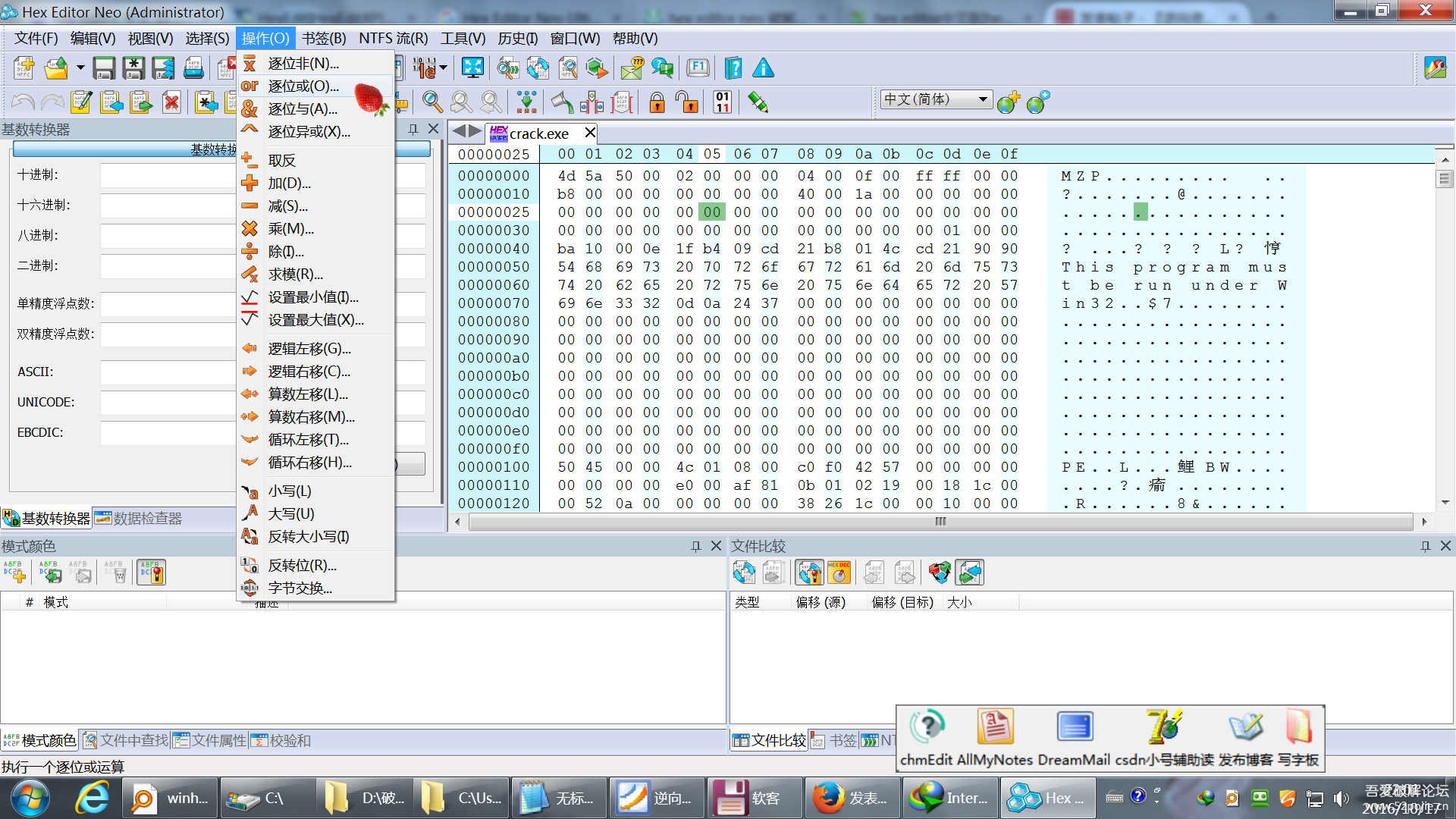Click the Save As floppy icon
1456x819 pixels.
coord(133,68)
